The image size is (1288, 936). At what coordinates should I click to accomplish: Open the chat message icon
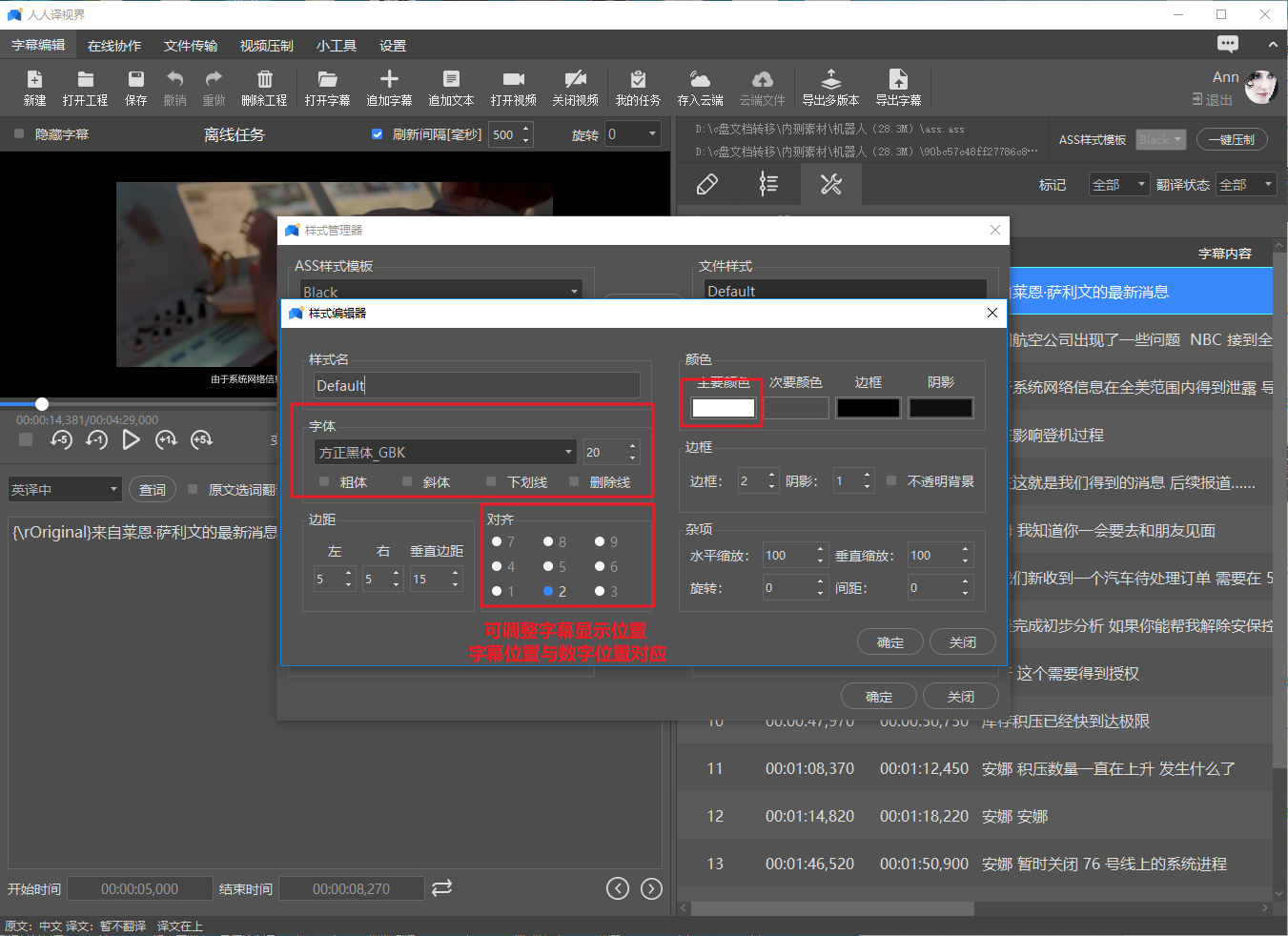1228,44
